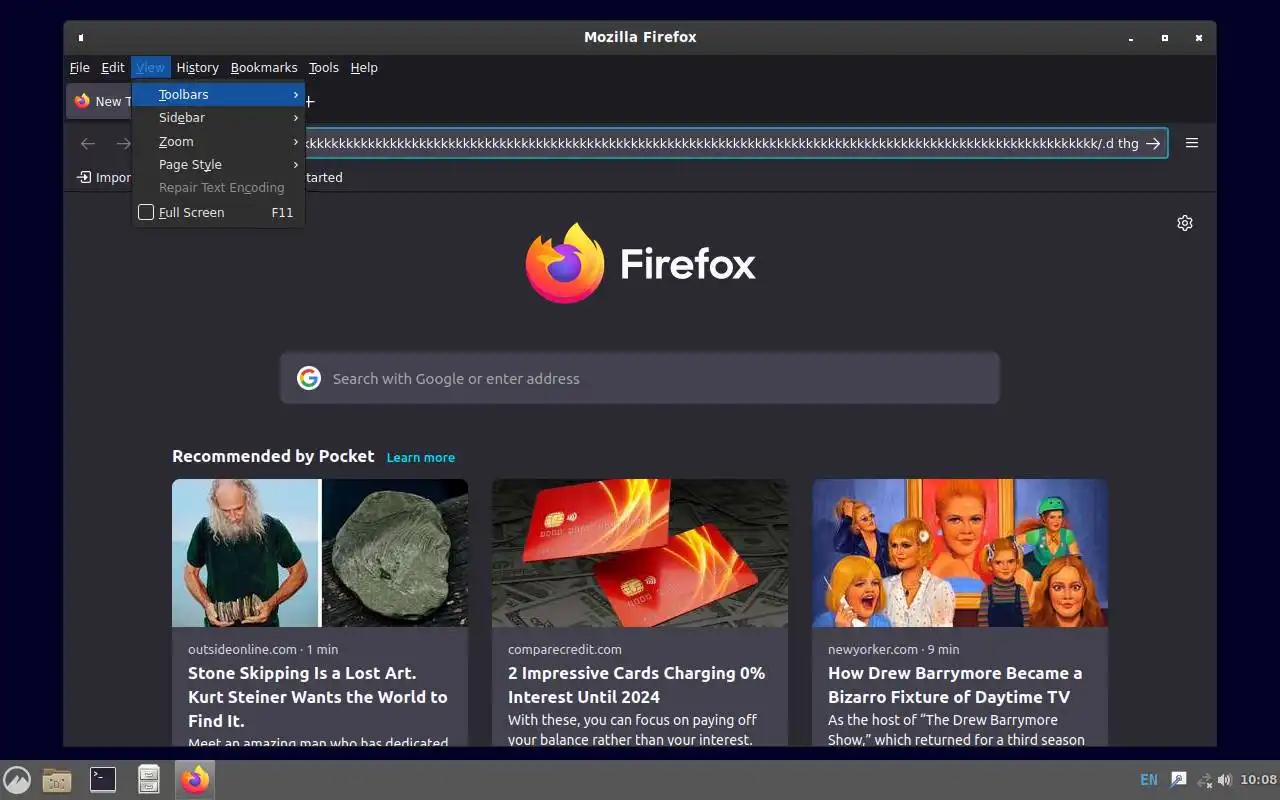Click the Import bookmarks toolbar button
Image resolution: width=1280 pixels, height=800 pixels.
coord(104,177)
